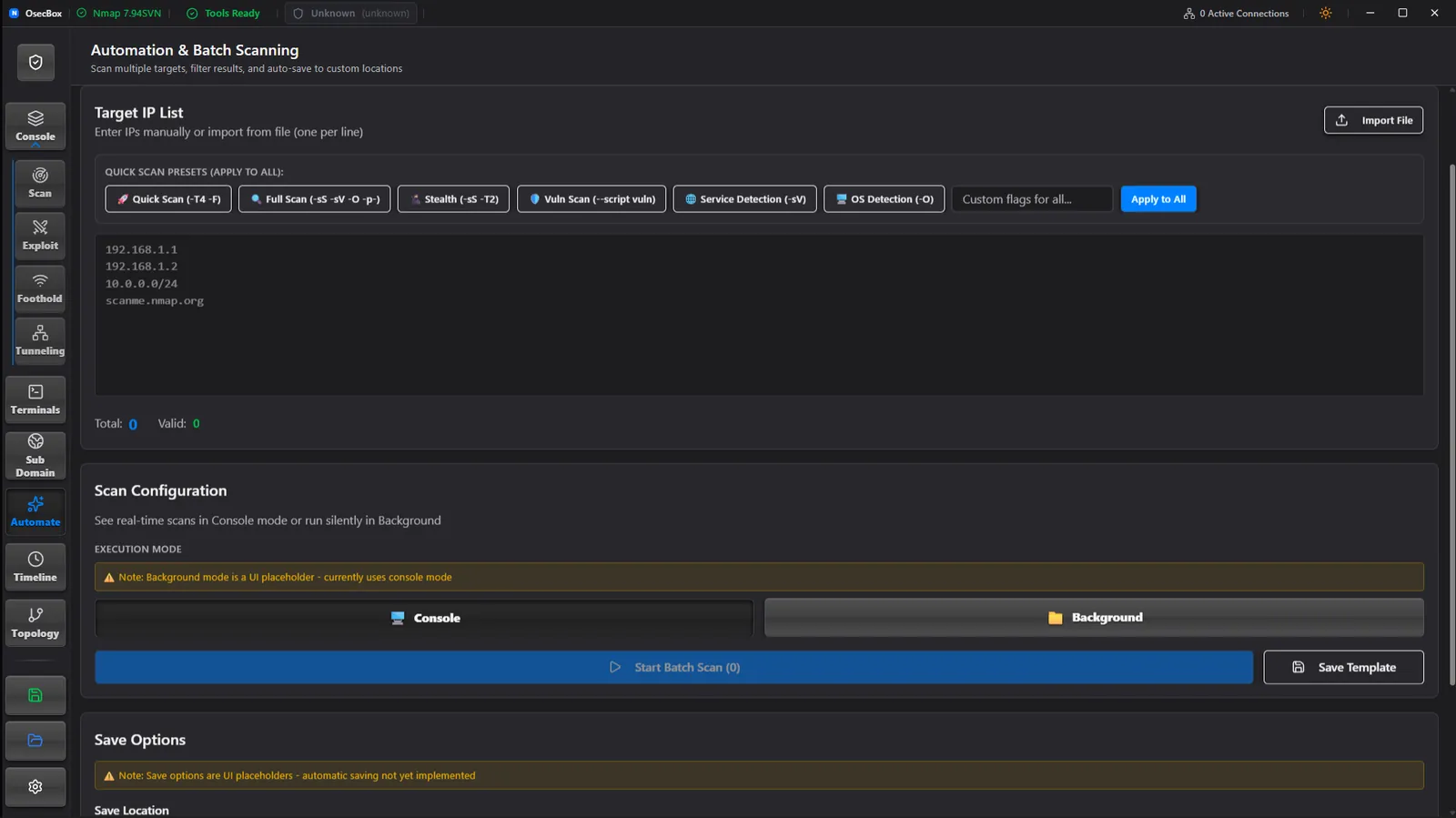Click the QUICK SCAN PRESETS label
Viewport: 1456px width, 818px height.
[194, 172]
